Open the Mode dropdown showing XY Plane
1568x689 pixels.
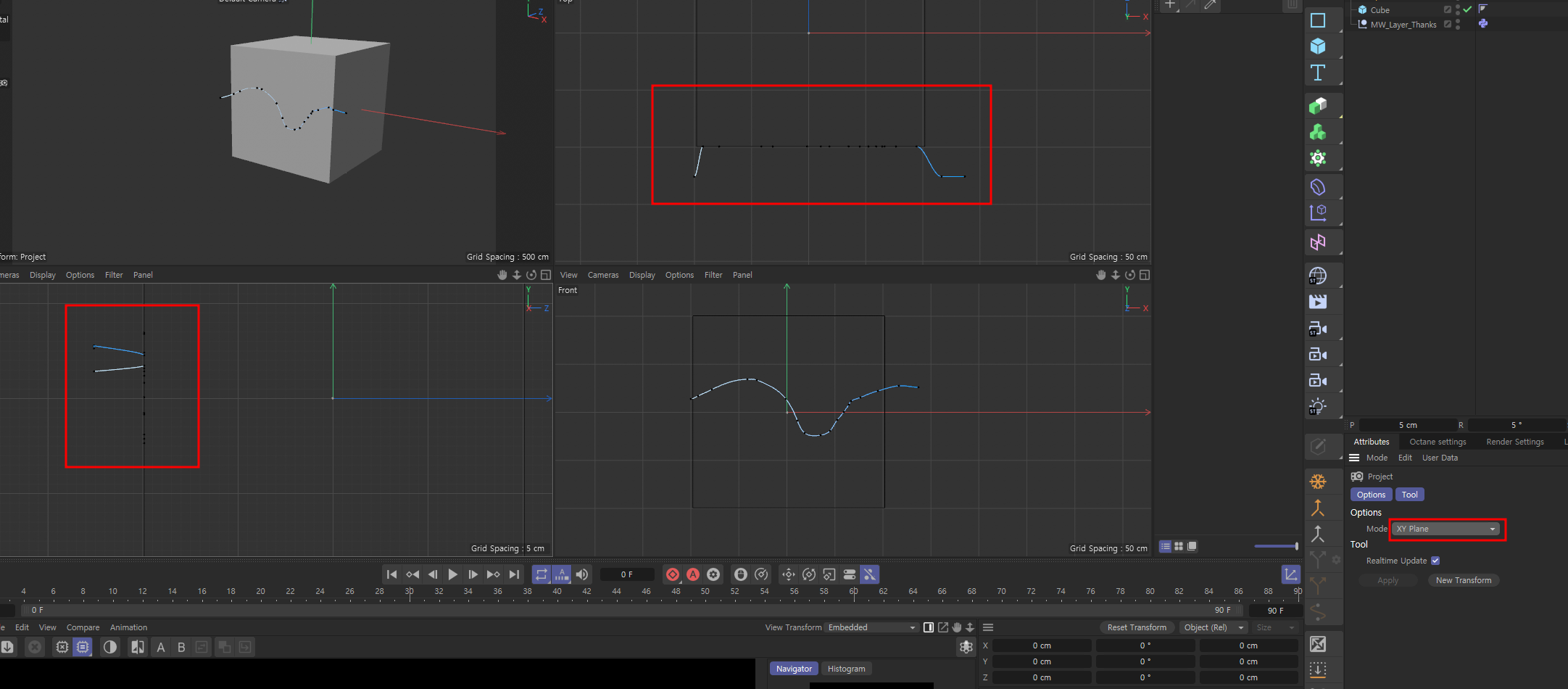click(1446, 529)
